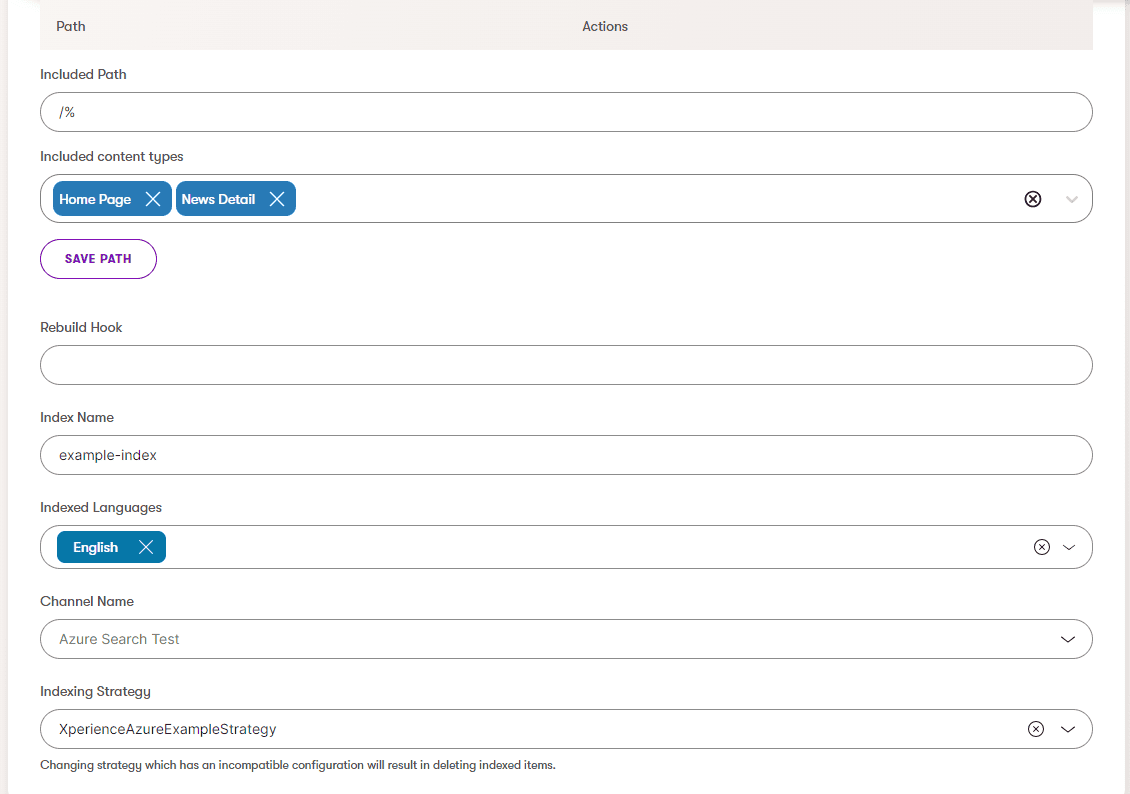The height and width of the screenshot is (794, 1130).
Task: Click the Azure Search Test value
Action: [119, 639]
